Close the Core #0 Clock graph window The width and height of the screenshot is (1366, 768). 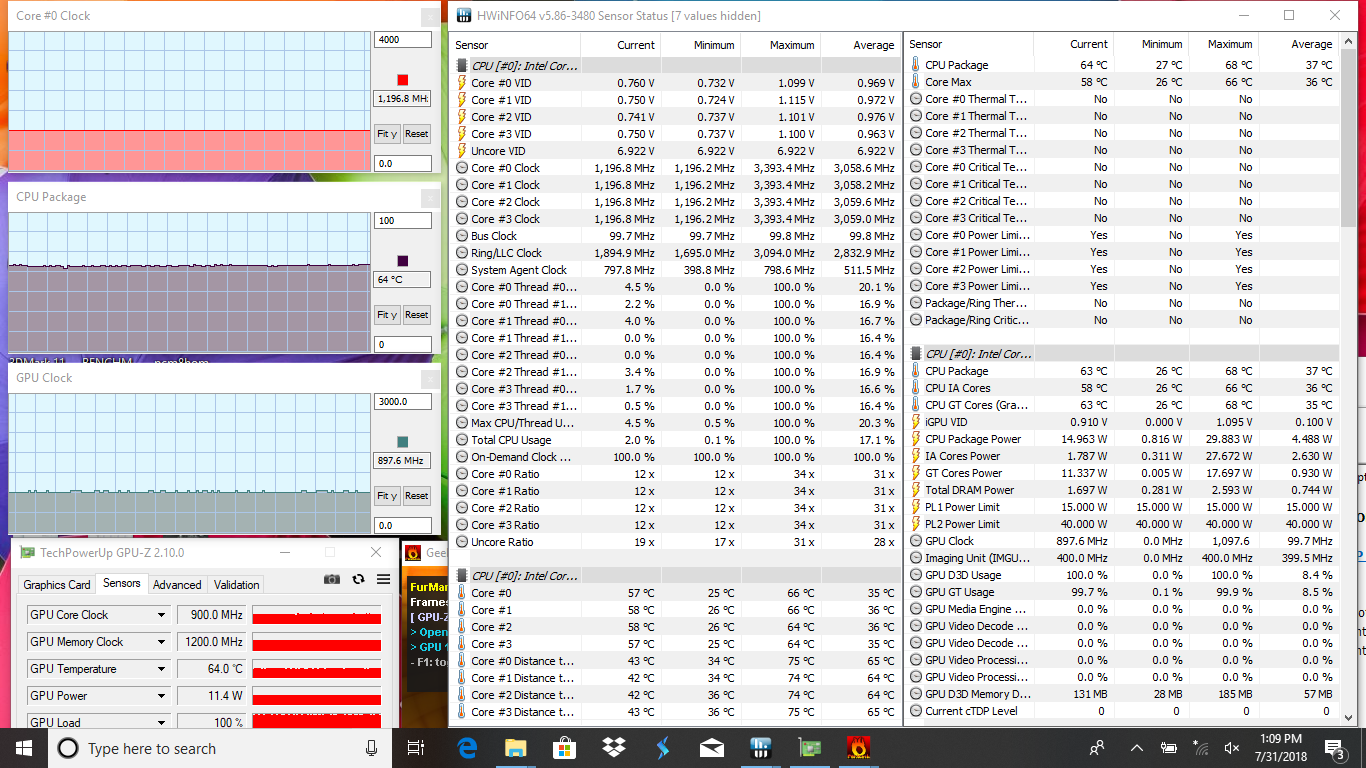430,16
